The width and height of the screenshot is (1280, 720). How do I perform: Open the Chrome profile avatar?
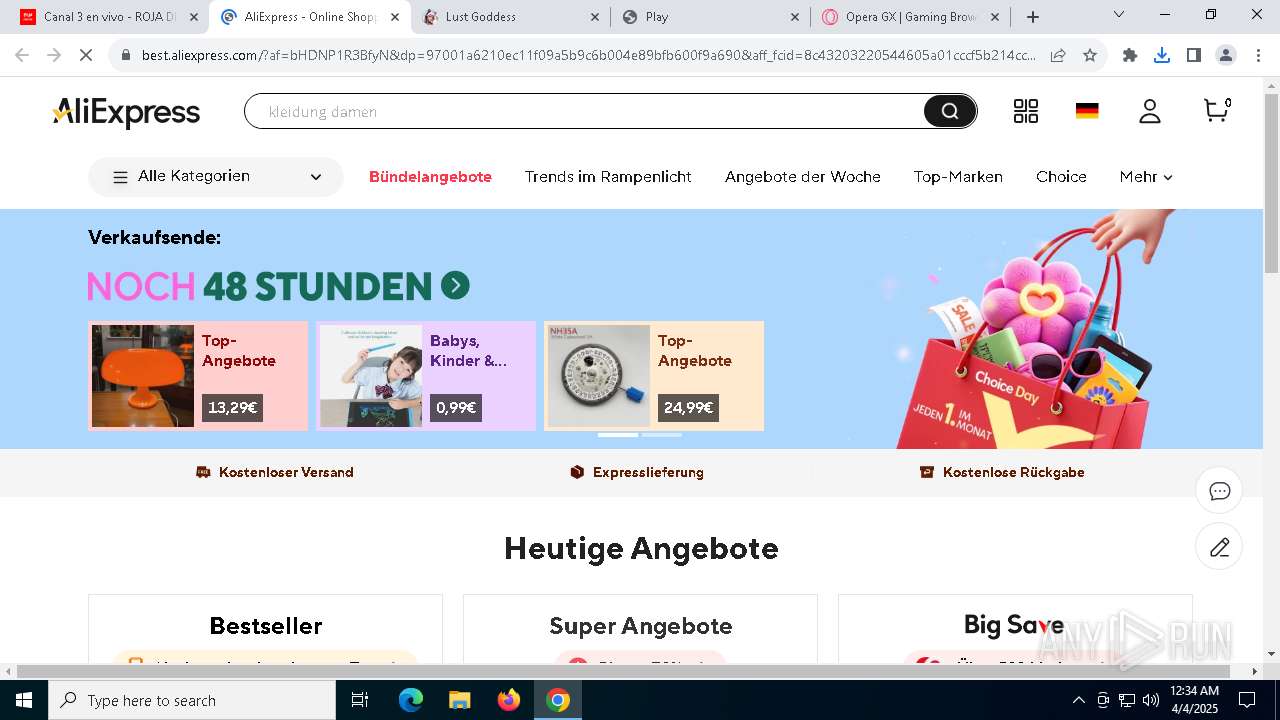coord(1226,56)
